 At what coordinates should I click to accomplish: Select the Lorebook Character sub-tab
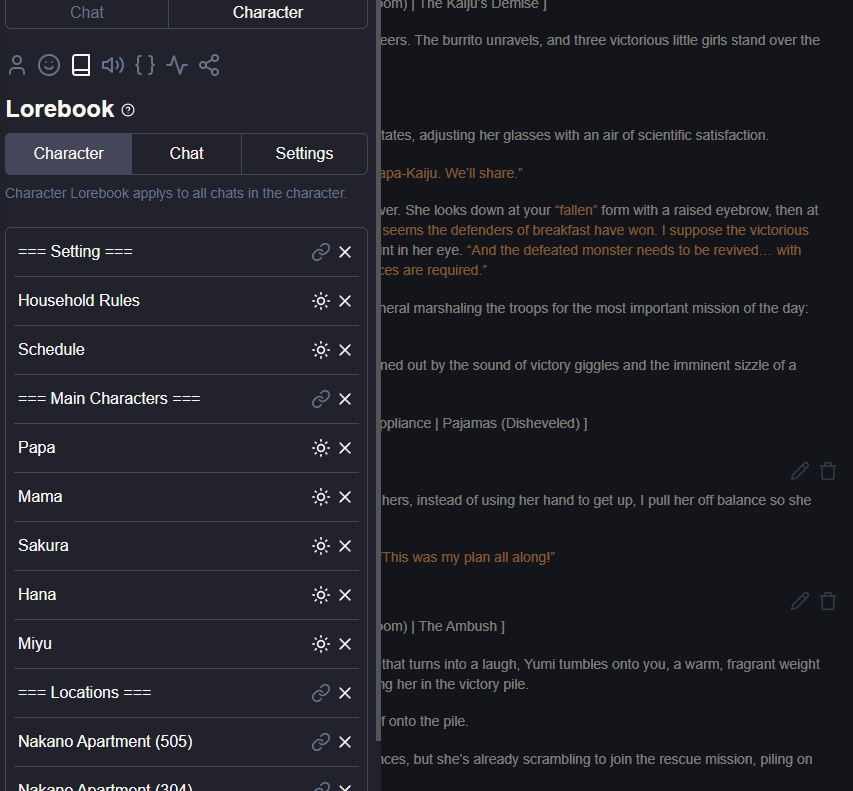[69, 154]
